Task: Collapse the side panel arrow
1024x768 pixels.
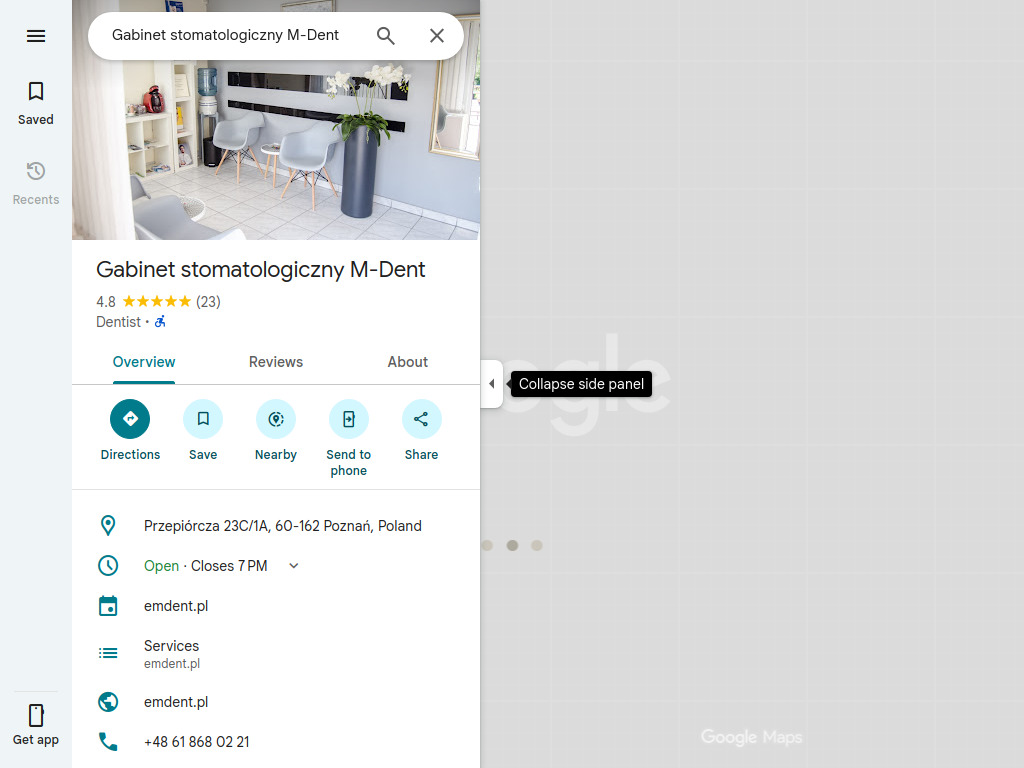Action: 492,384
